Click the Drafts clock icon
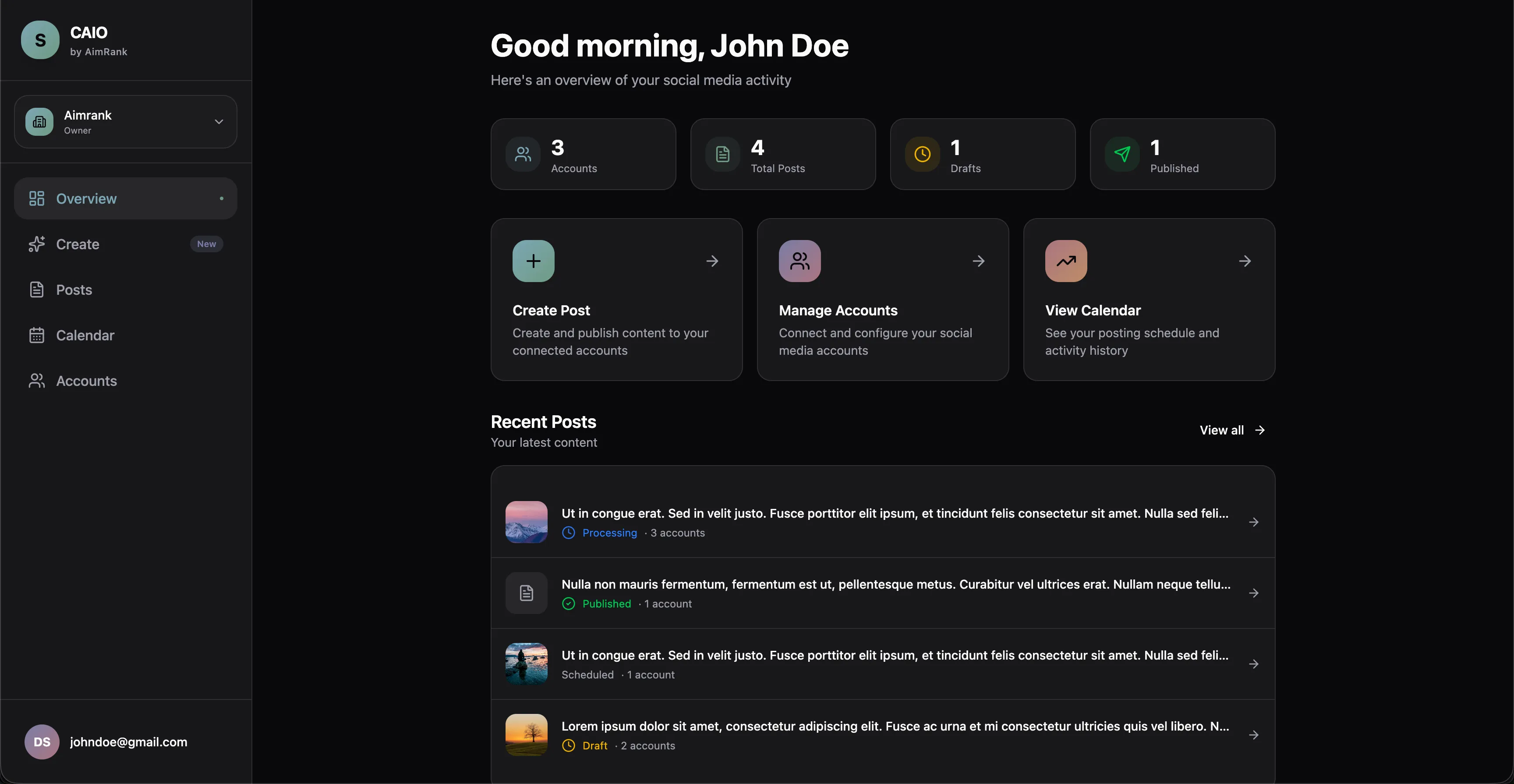The image size is (1514, 784). click(922, 154)
